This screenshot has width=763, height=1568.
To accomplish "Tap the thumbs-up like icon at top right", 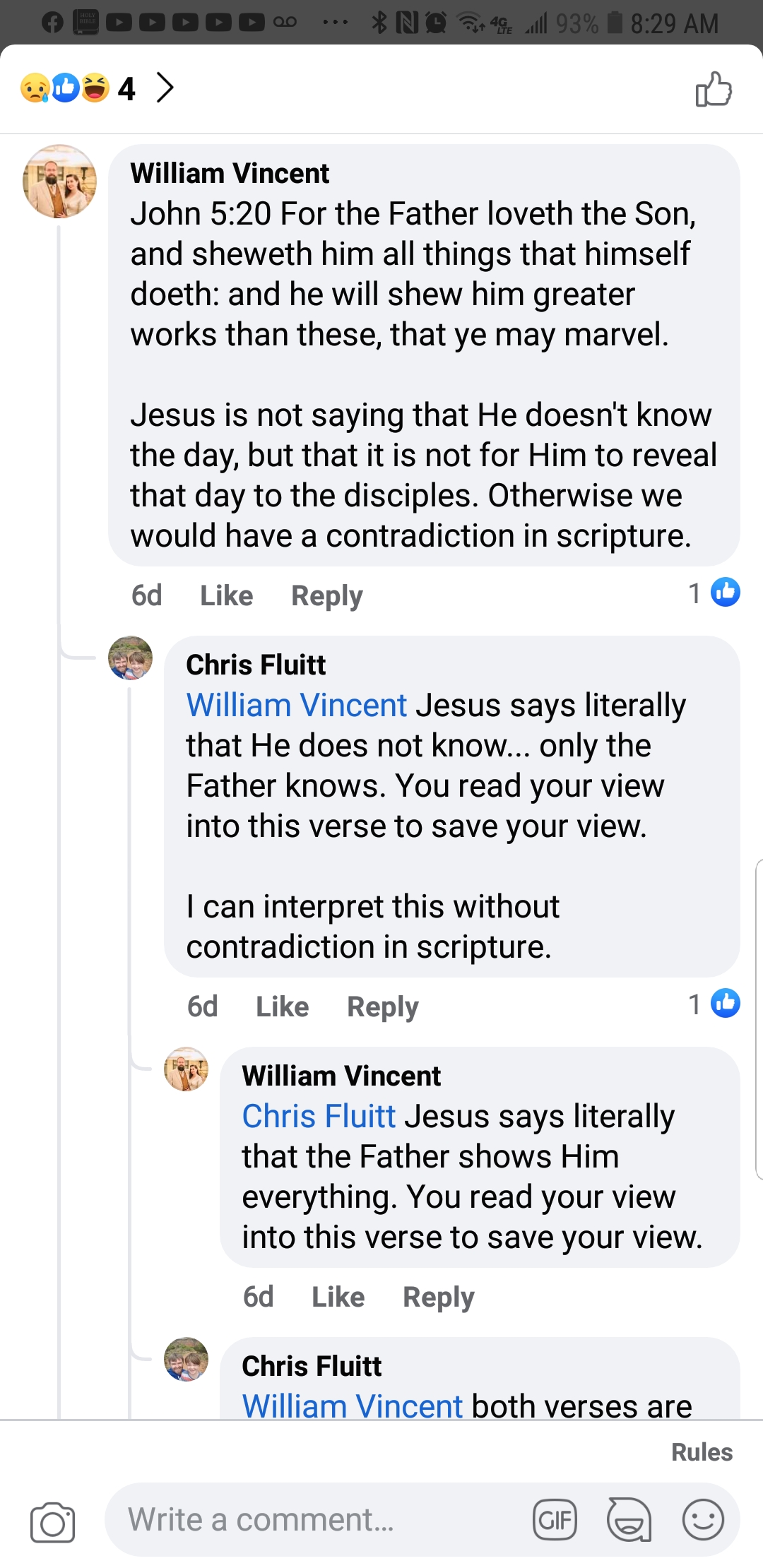I will click(714, 90).
